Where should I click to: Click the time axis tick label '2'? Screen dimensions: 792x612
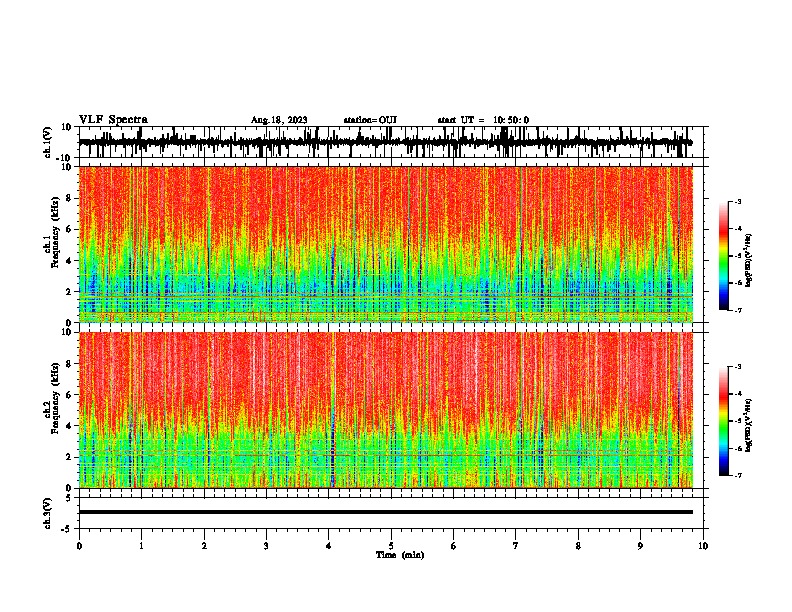(204, 546)
